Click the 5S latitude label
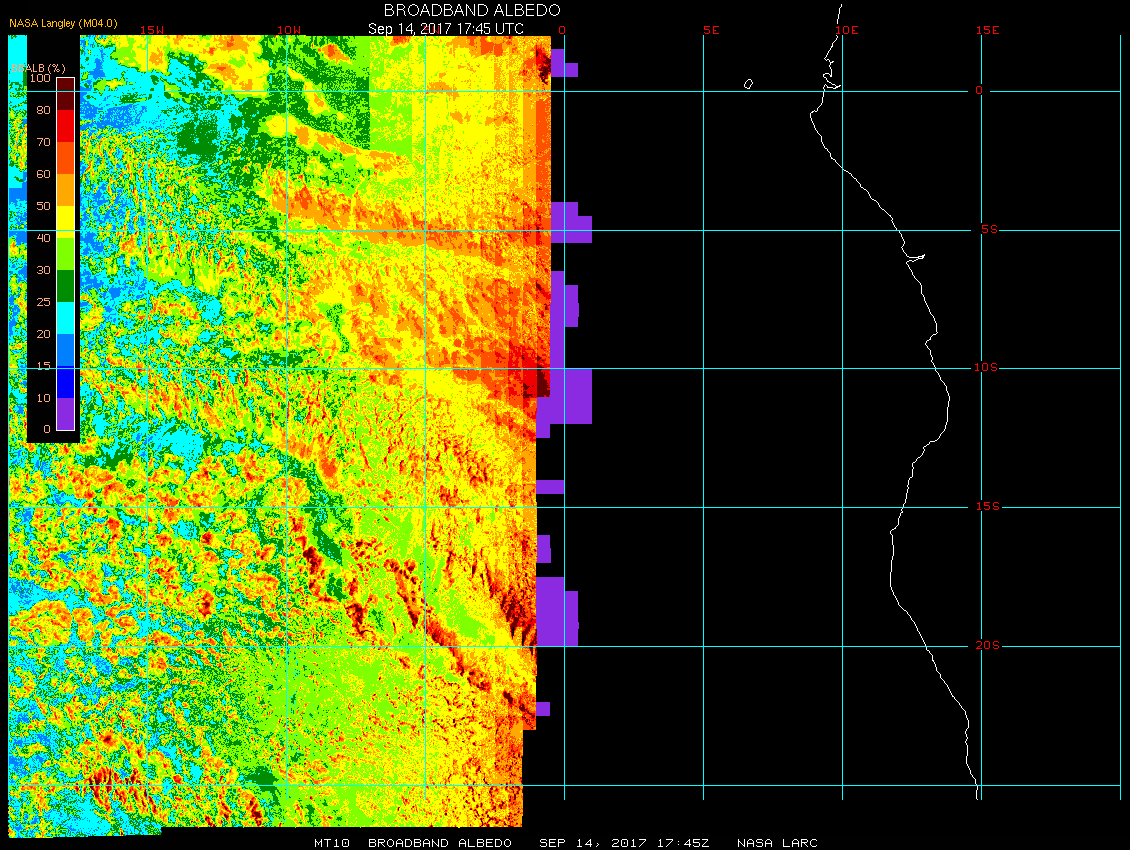Screen dimensions: 1130x850 click(989, 229)
